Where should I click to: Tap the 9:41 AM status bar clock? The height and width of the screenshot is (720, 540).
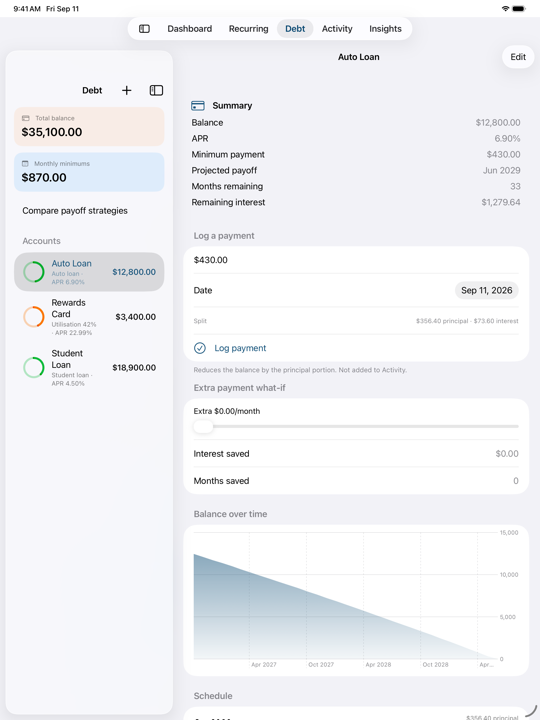point(27,9)
